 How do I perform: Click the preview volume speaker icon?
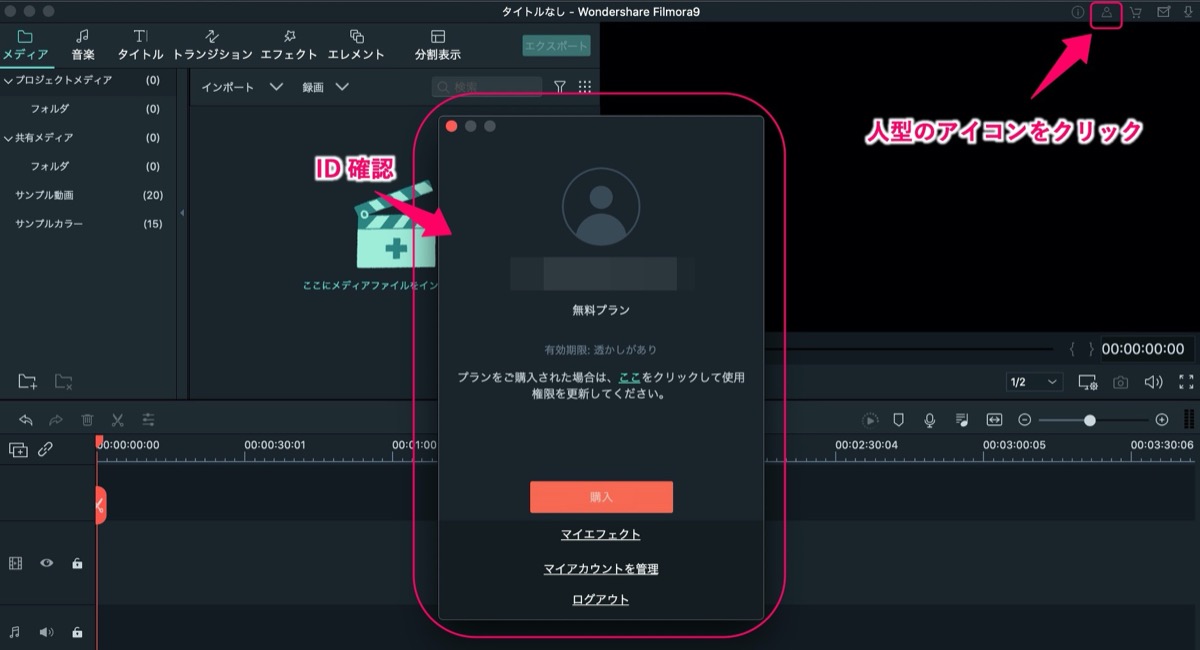tap(1153, 382)
